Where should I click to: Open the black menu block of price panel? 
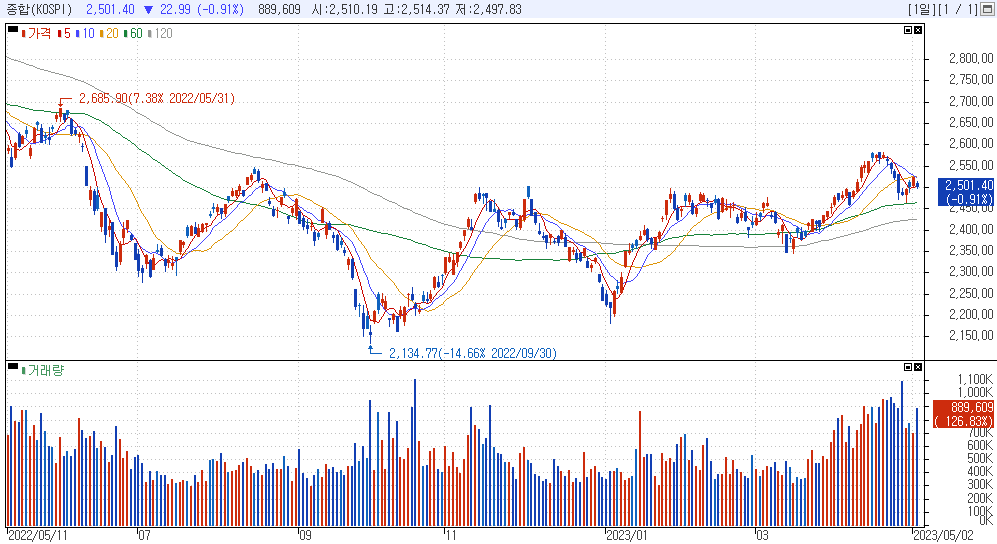[13, 29]
